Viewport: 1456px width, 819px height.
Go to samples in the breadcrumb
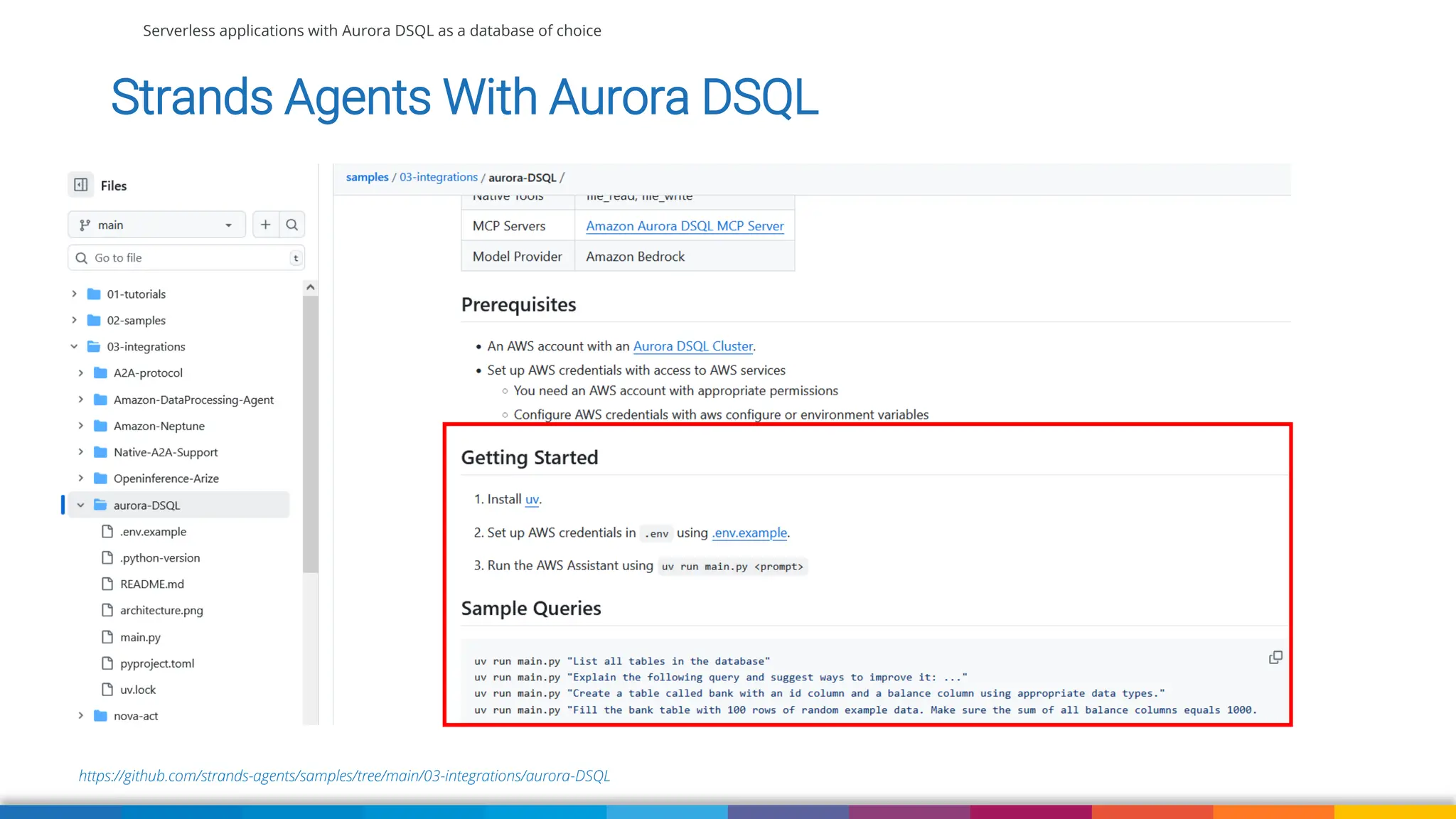click(x=367, y=177)
